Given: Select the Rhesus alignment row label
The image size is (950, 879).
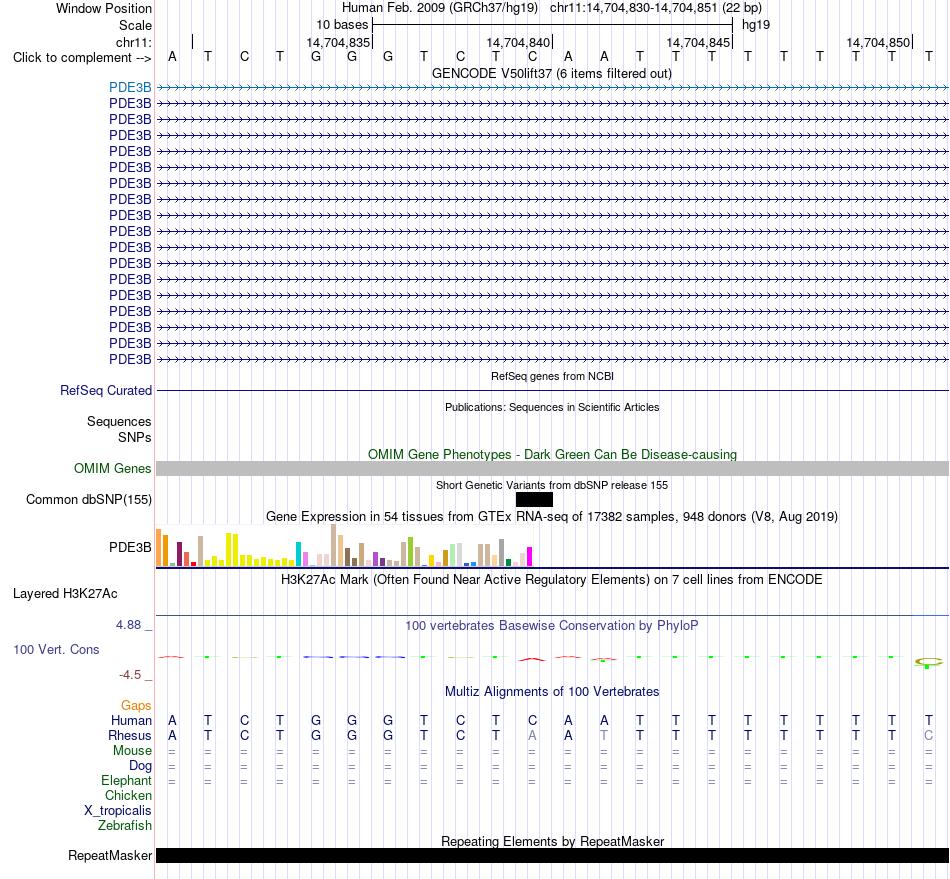Looking at the screenshot, I should 130,735.
